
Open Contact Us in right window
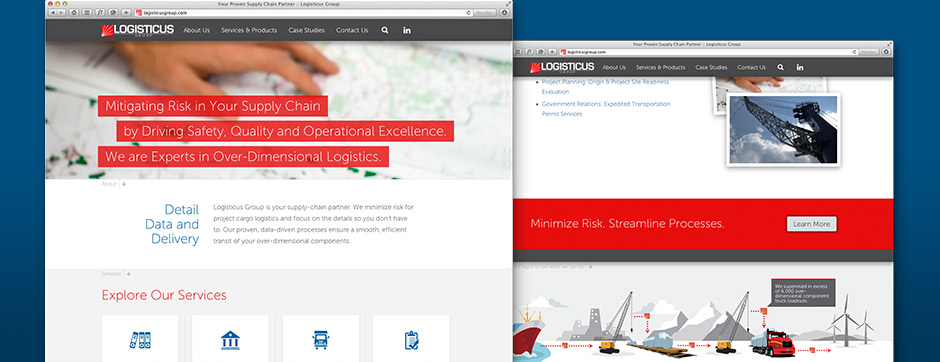752,67
